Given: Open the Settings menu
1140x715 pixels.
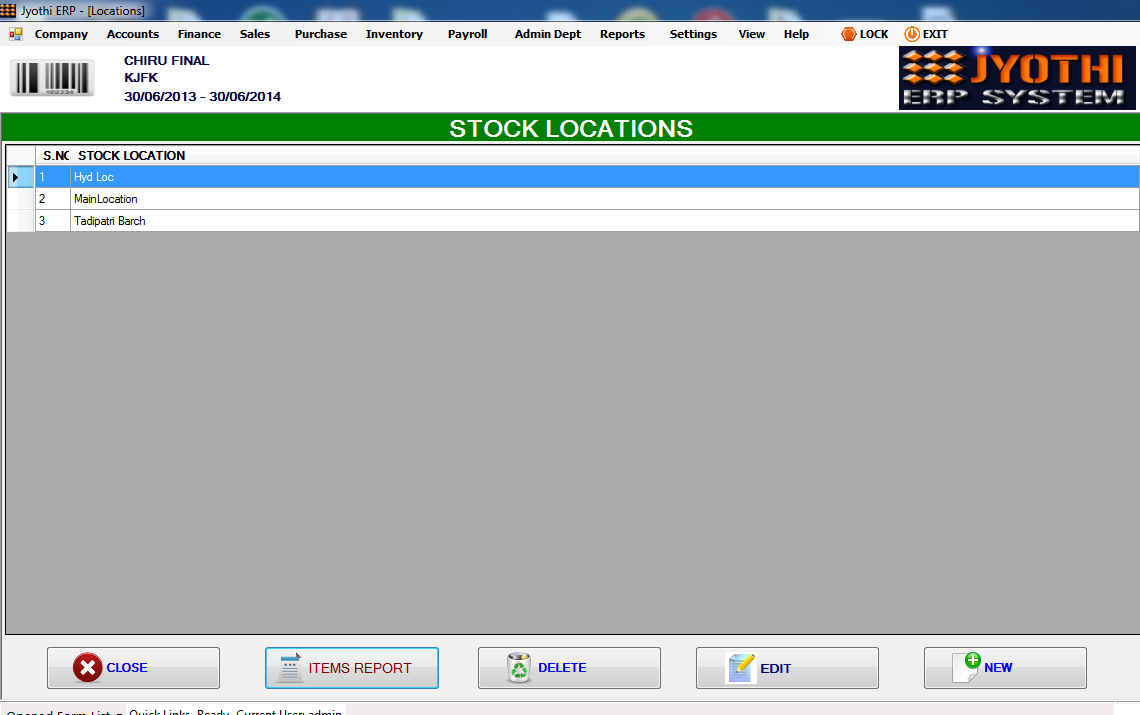Looking at the screenshot, I should coord(693,33).
